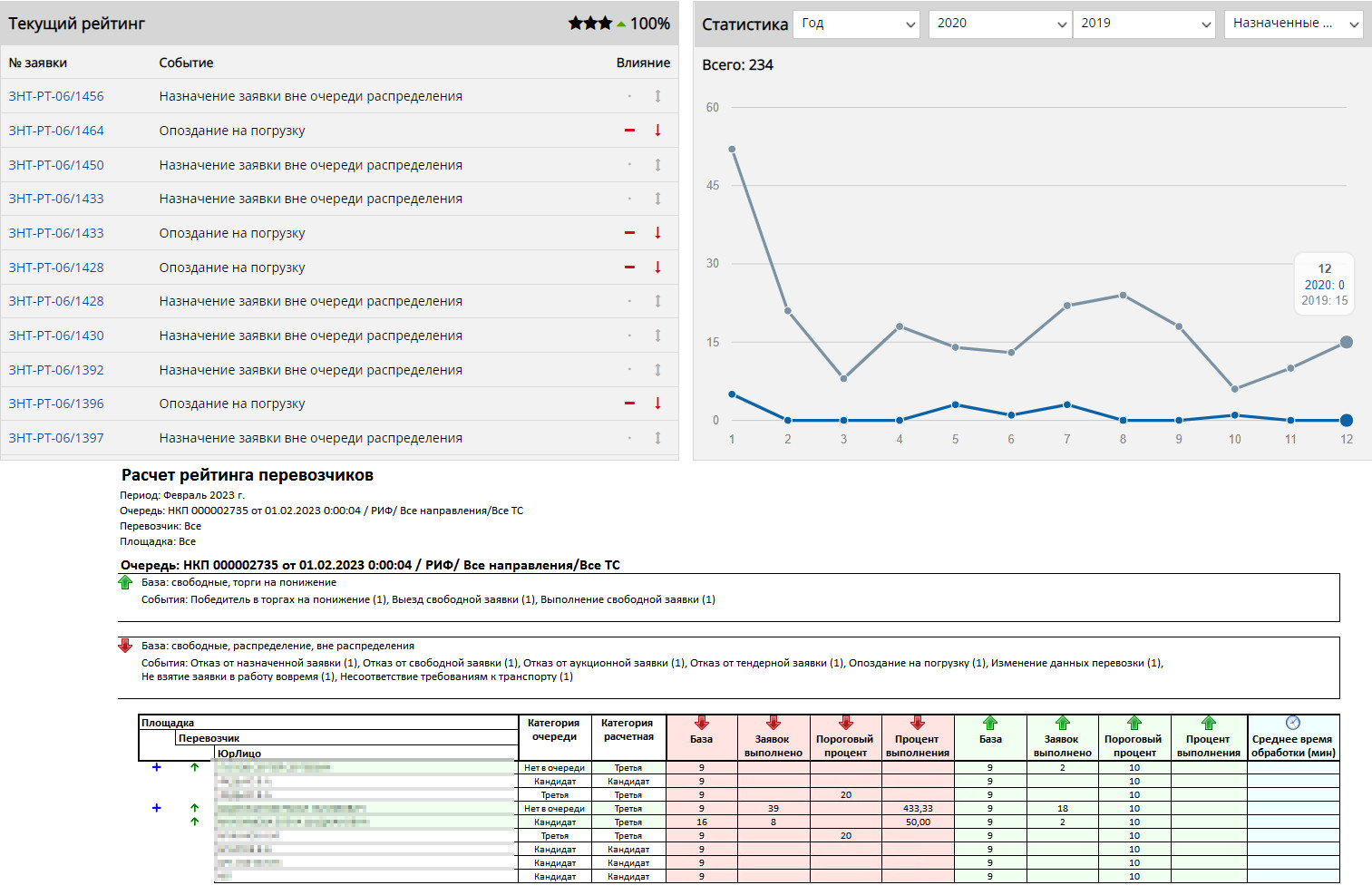Click red down arrow in 1433 Опоздание на погрузку row
The width and height of the screenshot is (1372, 895).
pyautogui.click(x=657, y=233)
